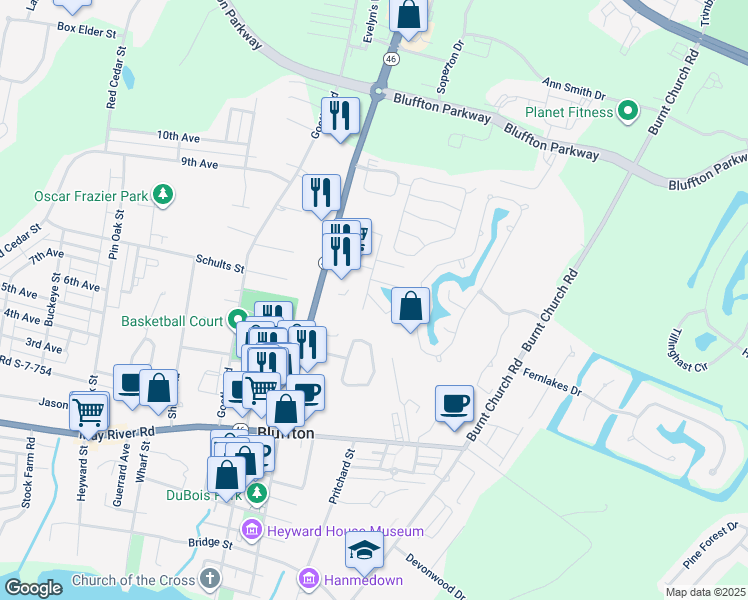748x600 pixels.
Task: Click the Tillinghast Cir label
Action: tap(689, 350)
